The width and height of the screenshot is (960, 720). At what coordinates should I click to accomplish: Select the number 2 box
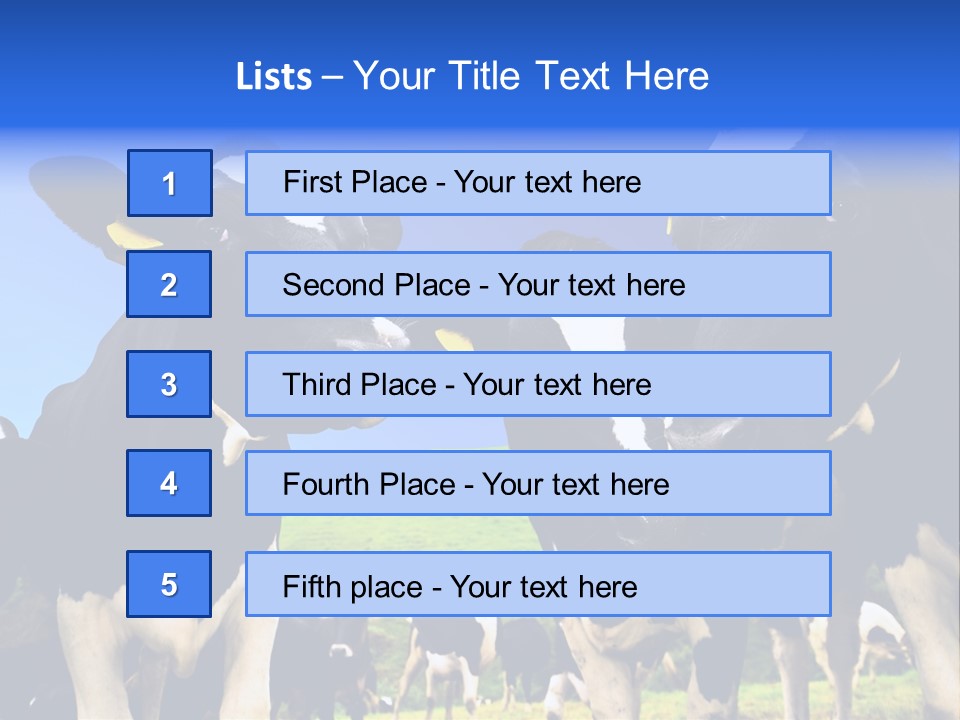tap(169, 284)
